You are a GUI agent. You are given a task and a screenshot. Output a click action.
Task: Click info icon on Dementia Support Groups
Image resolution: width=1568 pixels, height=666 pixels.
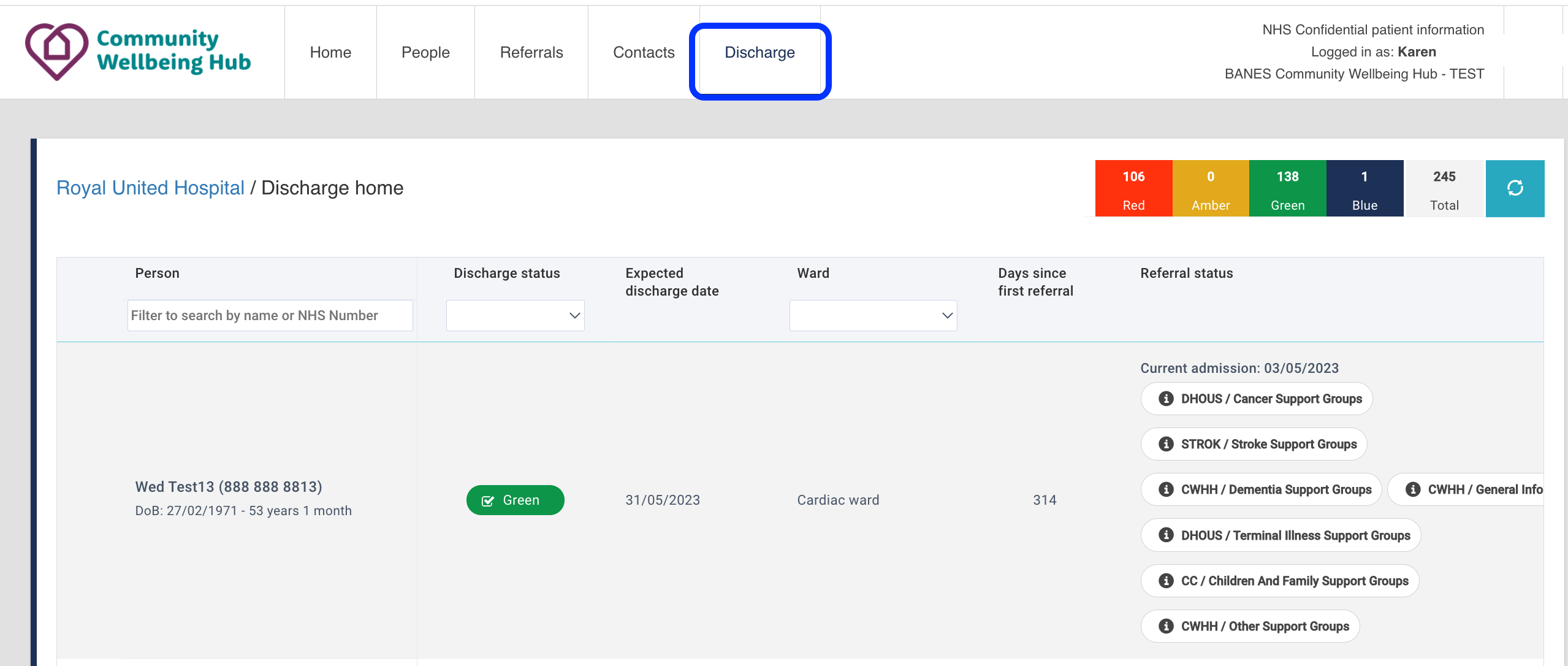click(x=1166, y=489)
